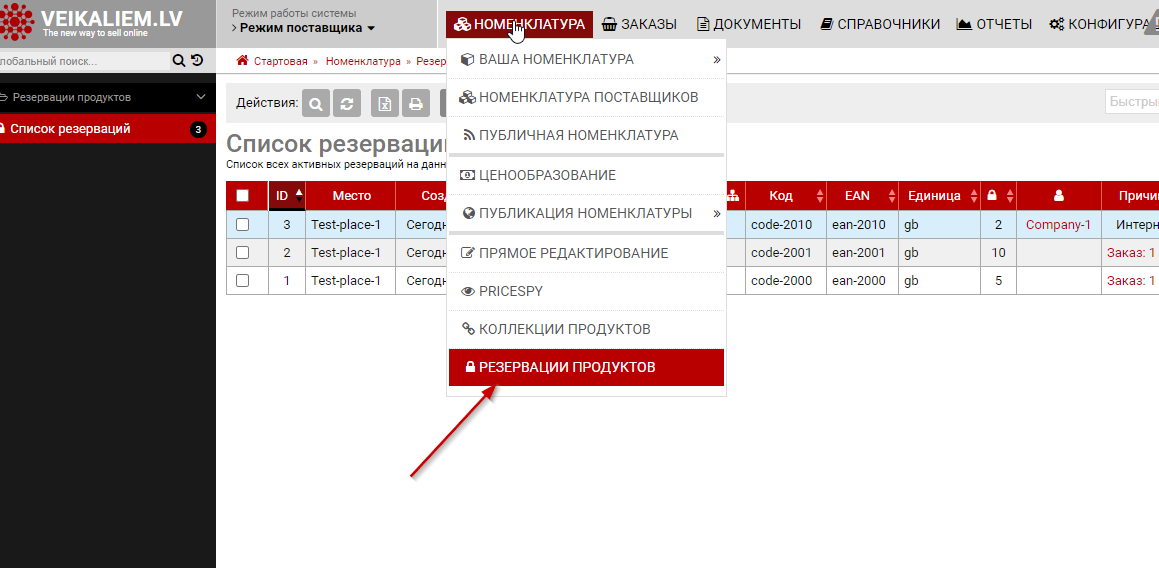This screenshot has width=1159, height=568.
Task: Collapse the Резервации продуктов sidebar section
Action: pyautogui.click(x=201, y=97)
